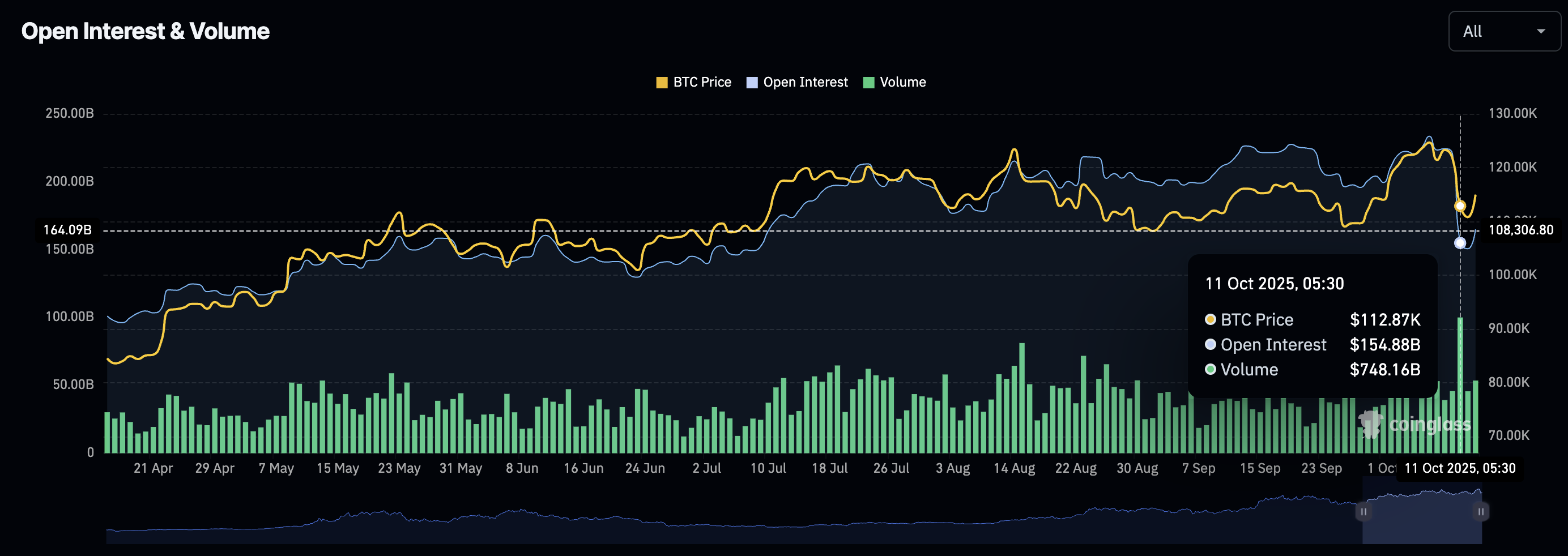
Task: Click the coinglass watermark logo
Action: click(1415, 424)
